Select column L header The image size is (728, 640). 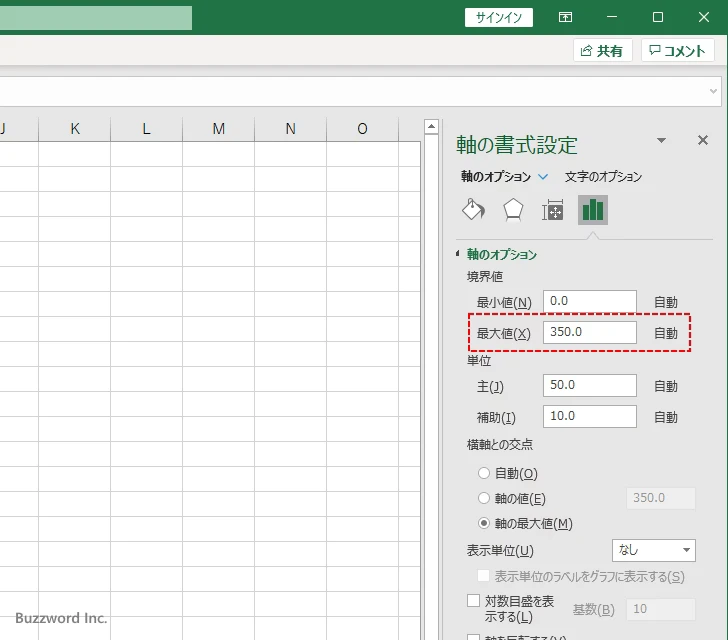tap(147, 129)
